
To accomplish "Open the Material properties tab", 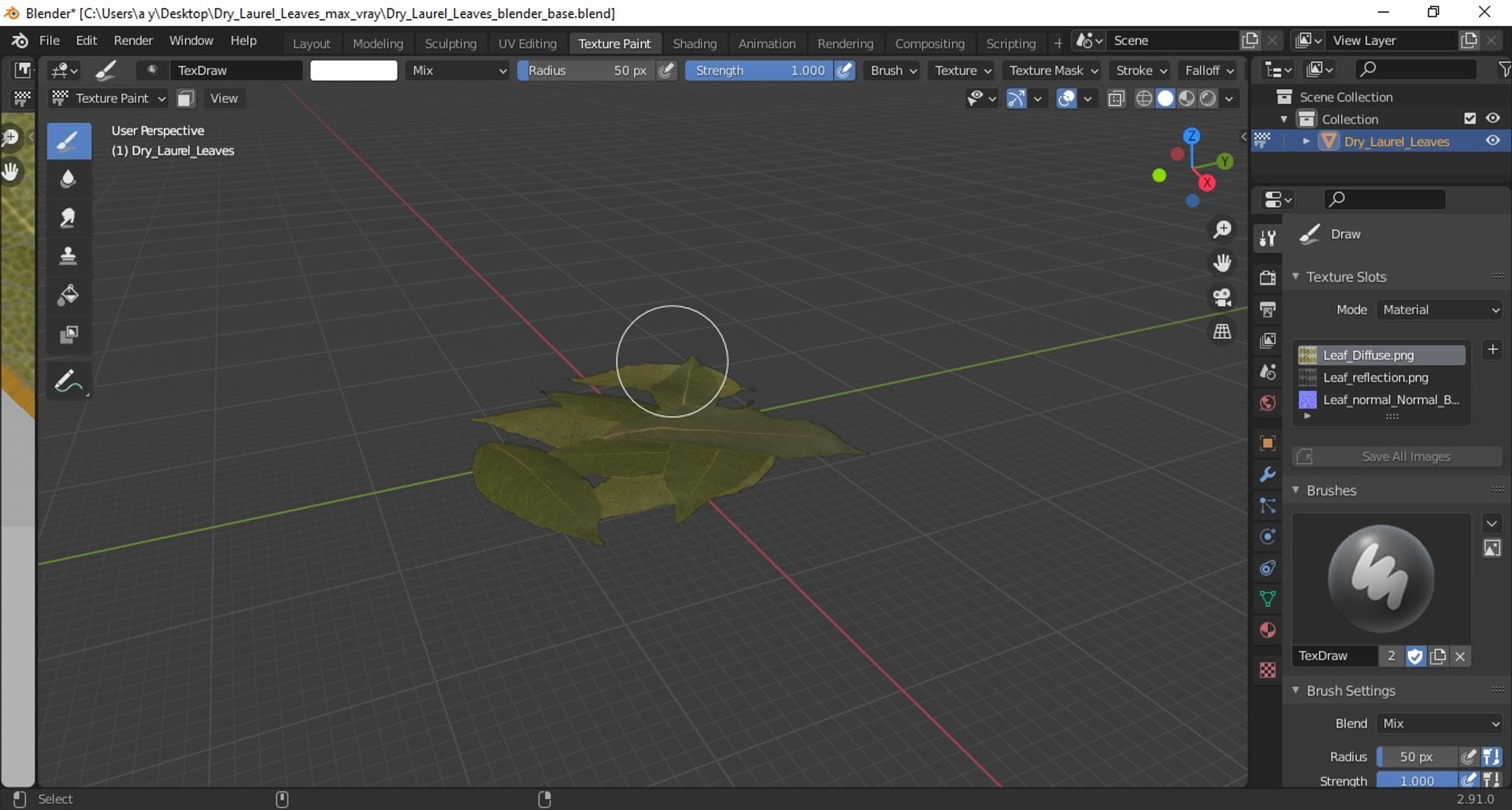I will (x=1267, y=630).
